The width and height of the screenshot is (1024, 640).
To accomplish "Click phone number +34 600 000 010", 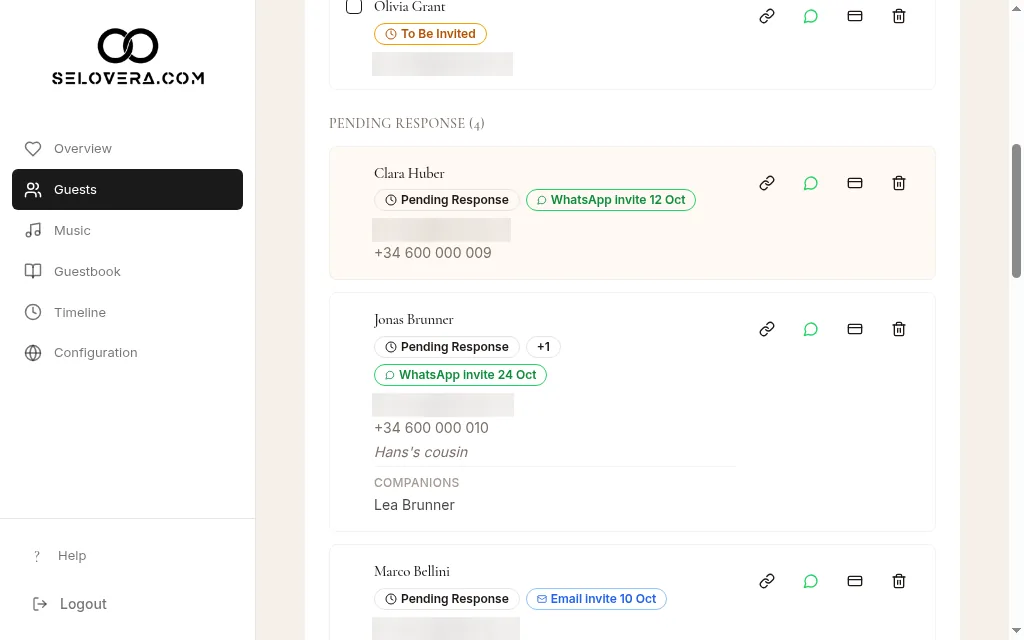I will [432, 428].
